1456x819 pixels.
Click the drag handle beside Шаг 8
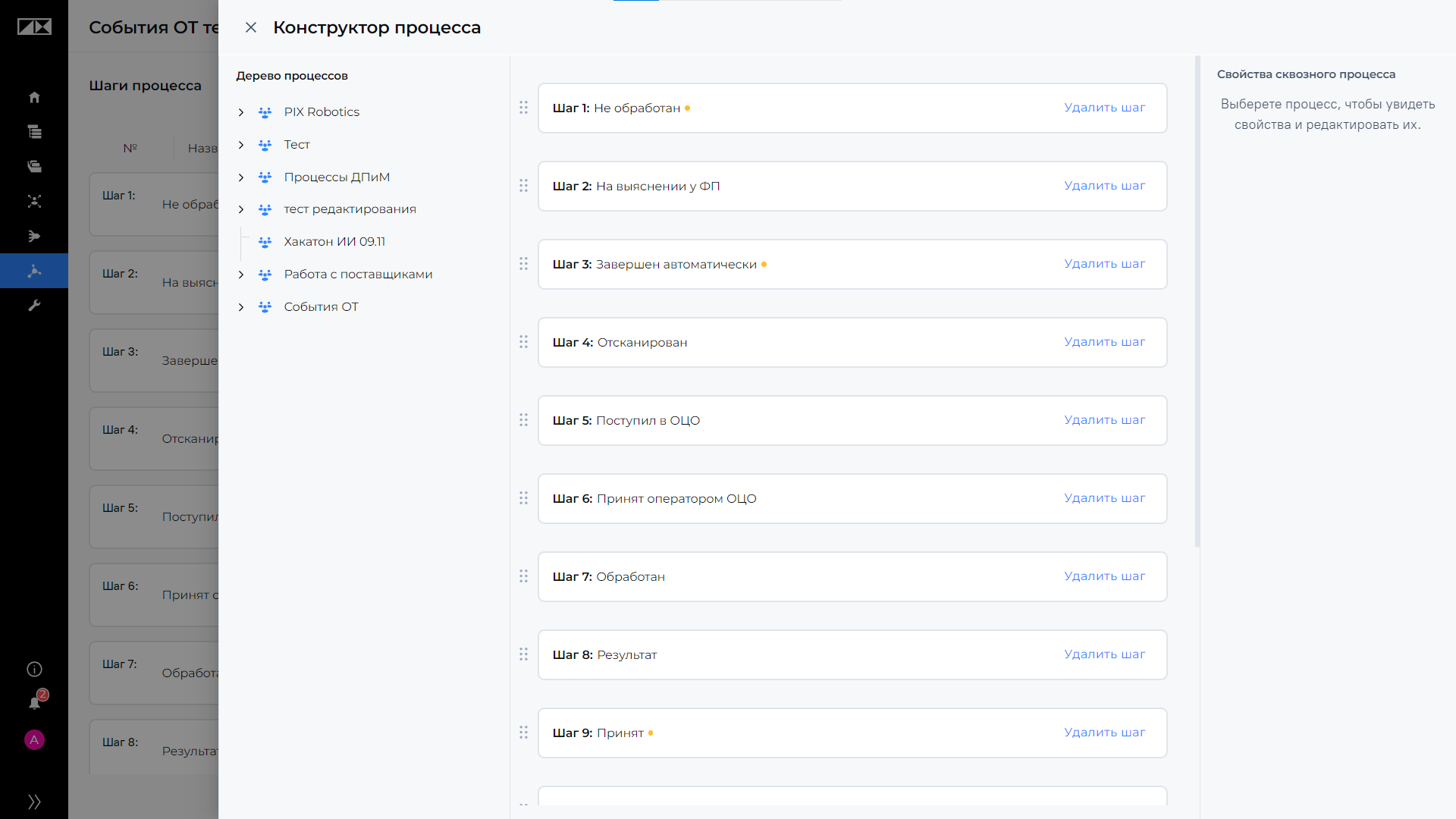(x=523, y=654)
